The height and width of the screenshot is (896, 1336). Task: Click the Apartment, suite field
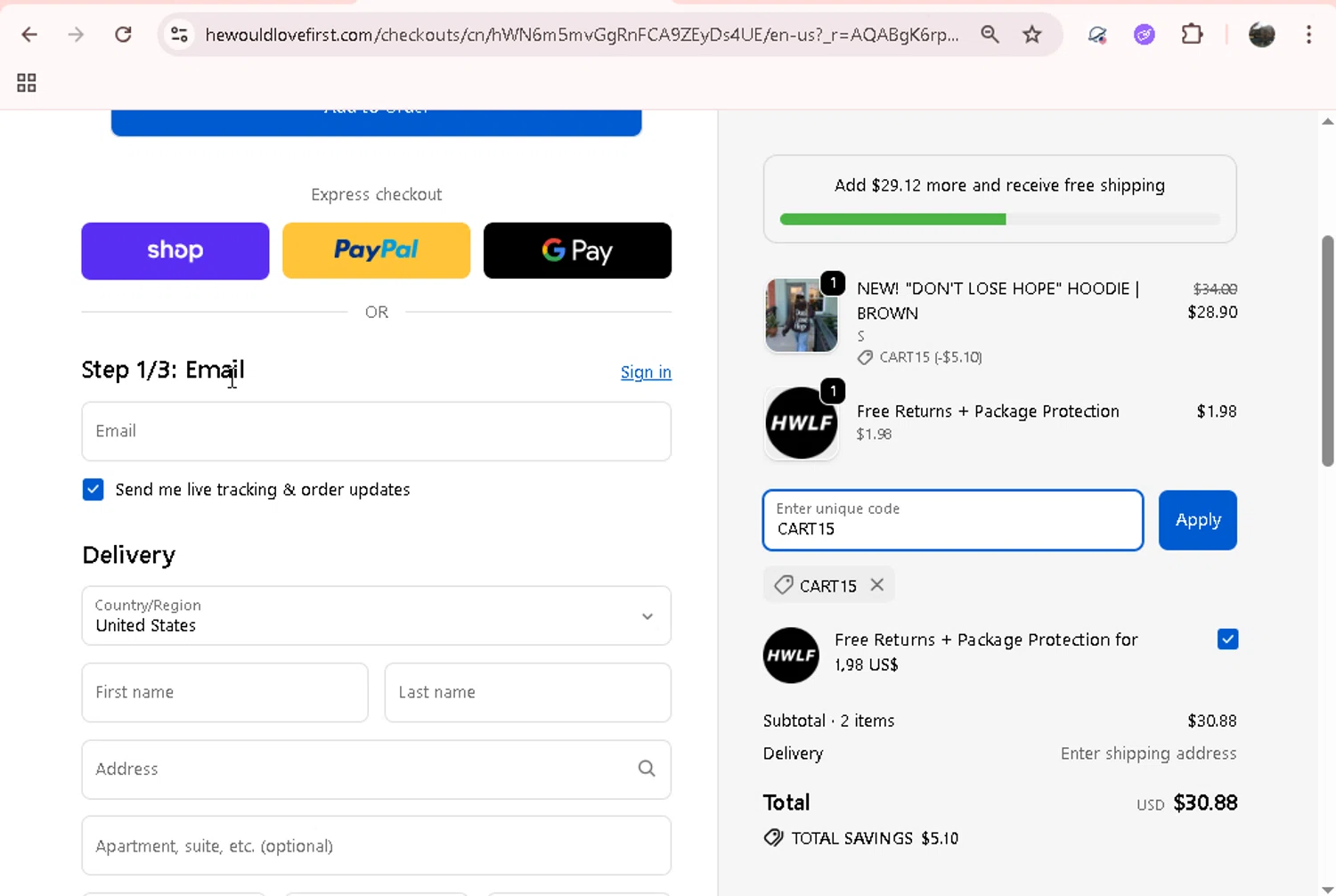[376, 845]
